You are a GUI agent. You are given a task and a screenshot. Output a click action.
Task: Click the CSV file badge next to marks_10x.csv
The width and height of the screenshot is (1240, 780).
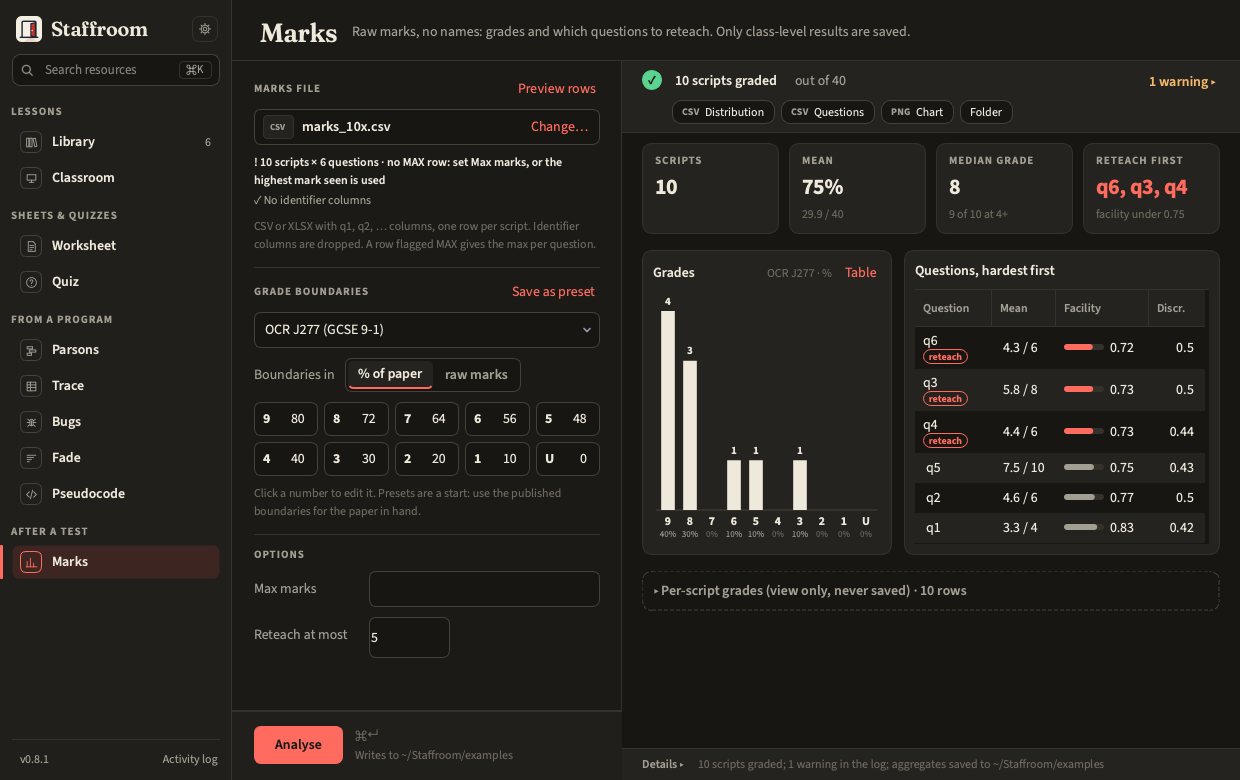[x=278, y=127]
